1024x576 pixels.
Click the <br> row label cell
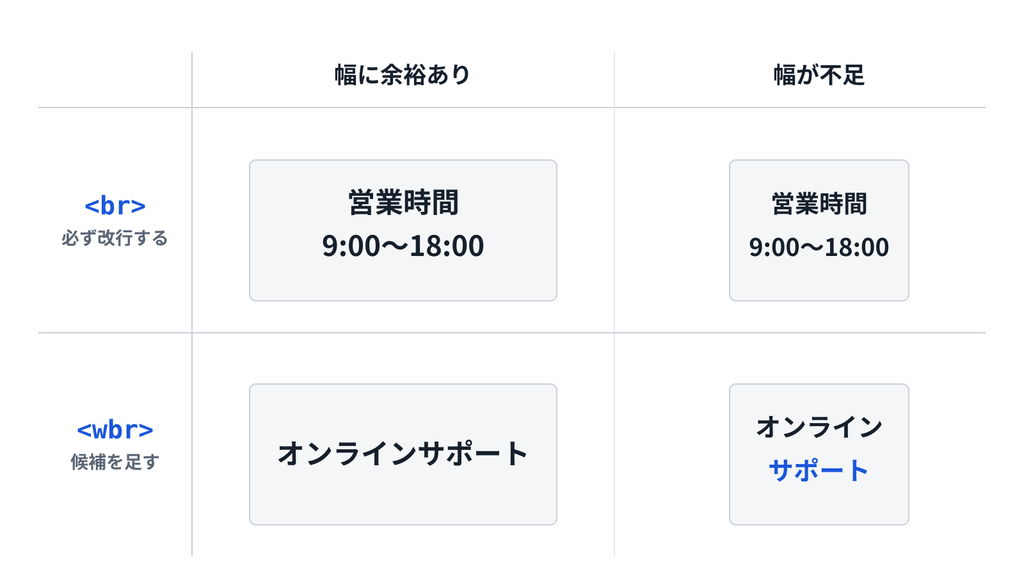(115, 220)
